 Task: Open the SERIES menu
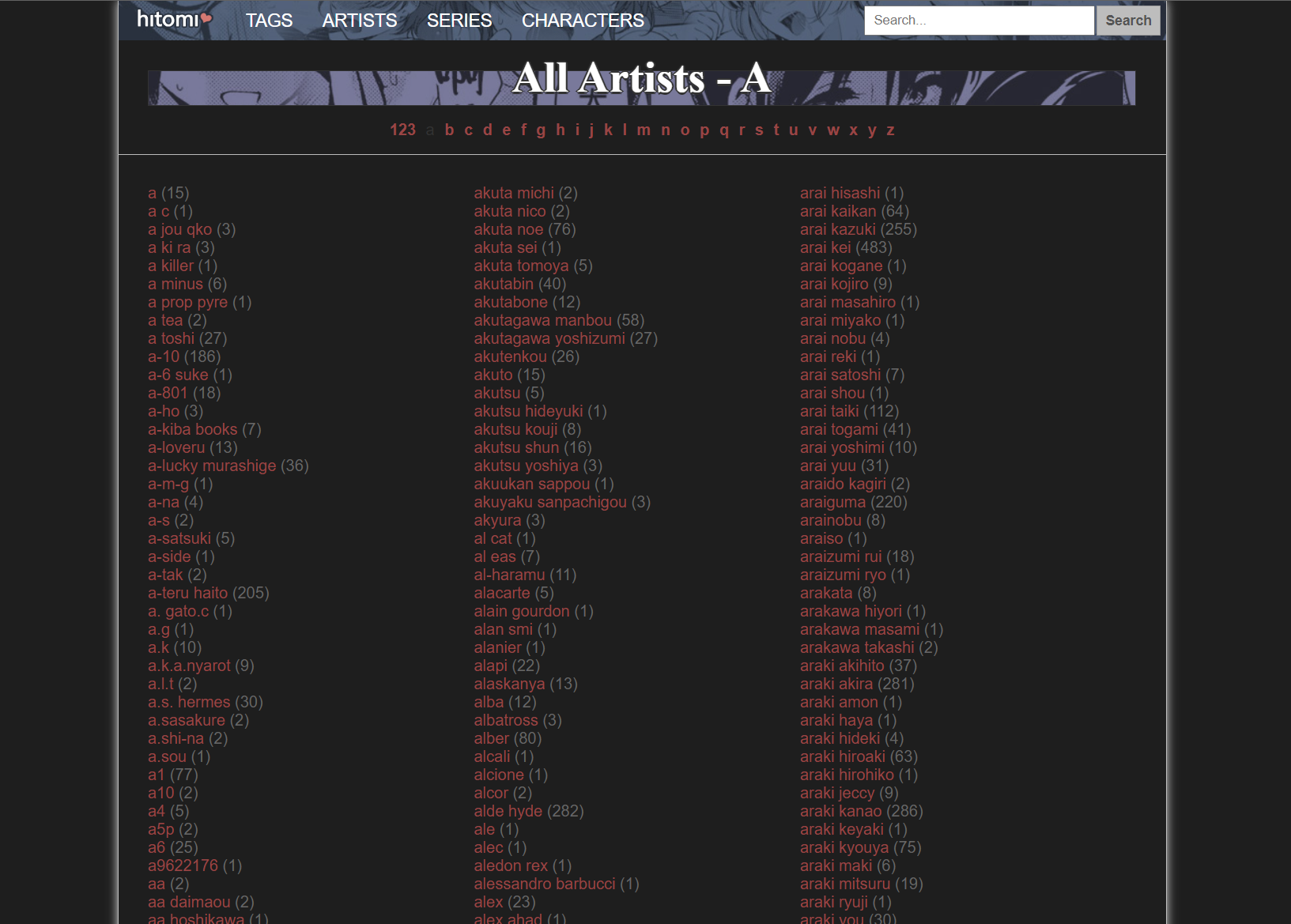click(459, 21)
